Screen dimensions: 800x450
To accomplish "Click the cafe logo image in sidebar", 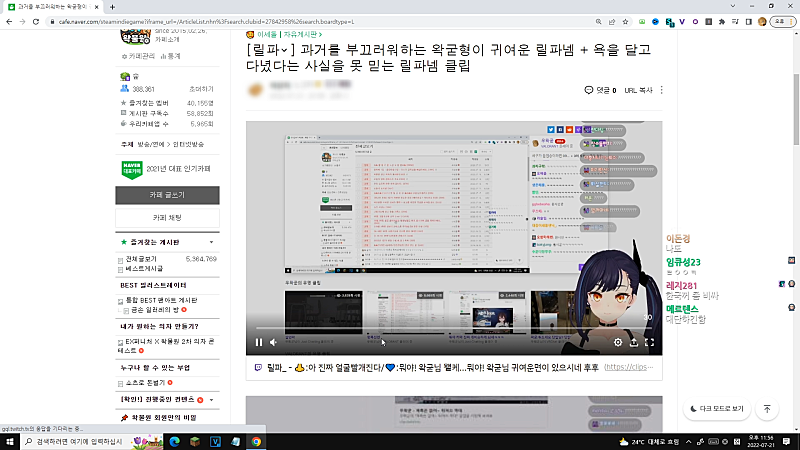I will (135, 37).
